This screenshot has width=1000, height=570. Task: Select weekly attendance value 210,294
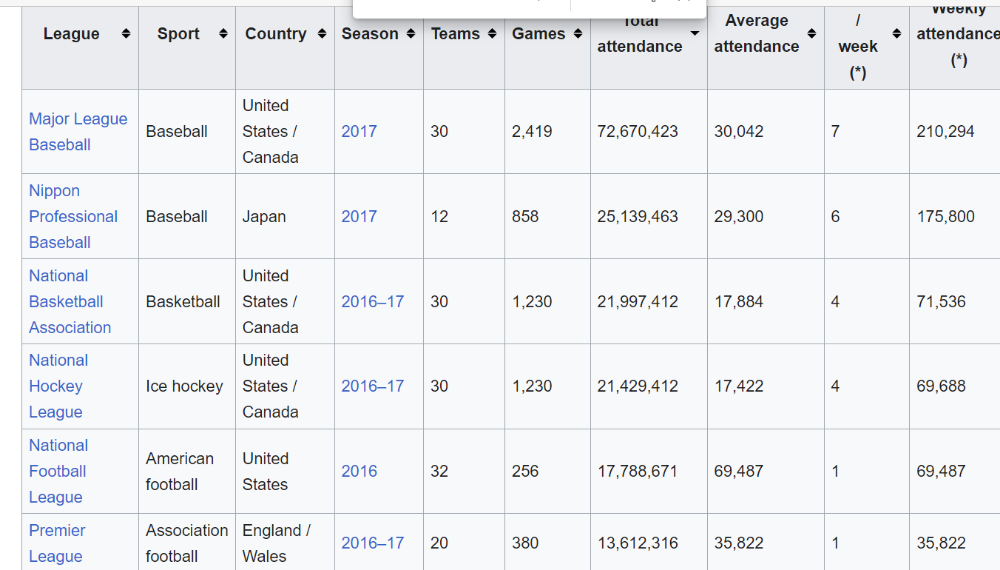pos(945,131)
